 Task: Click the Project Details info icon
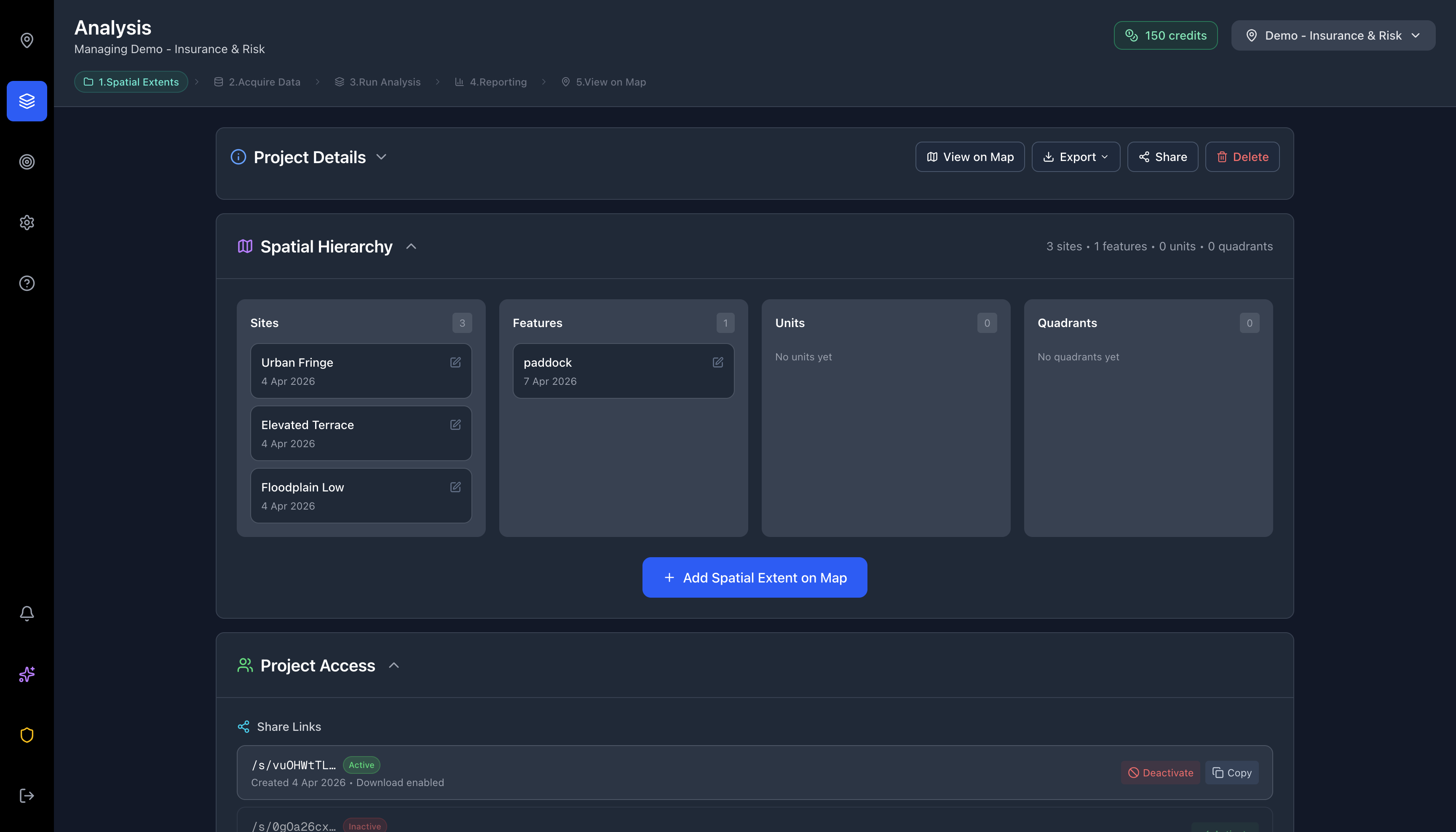point(238,156)
